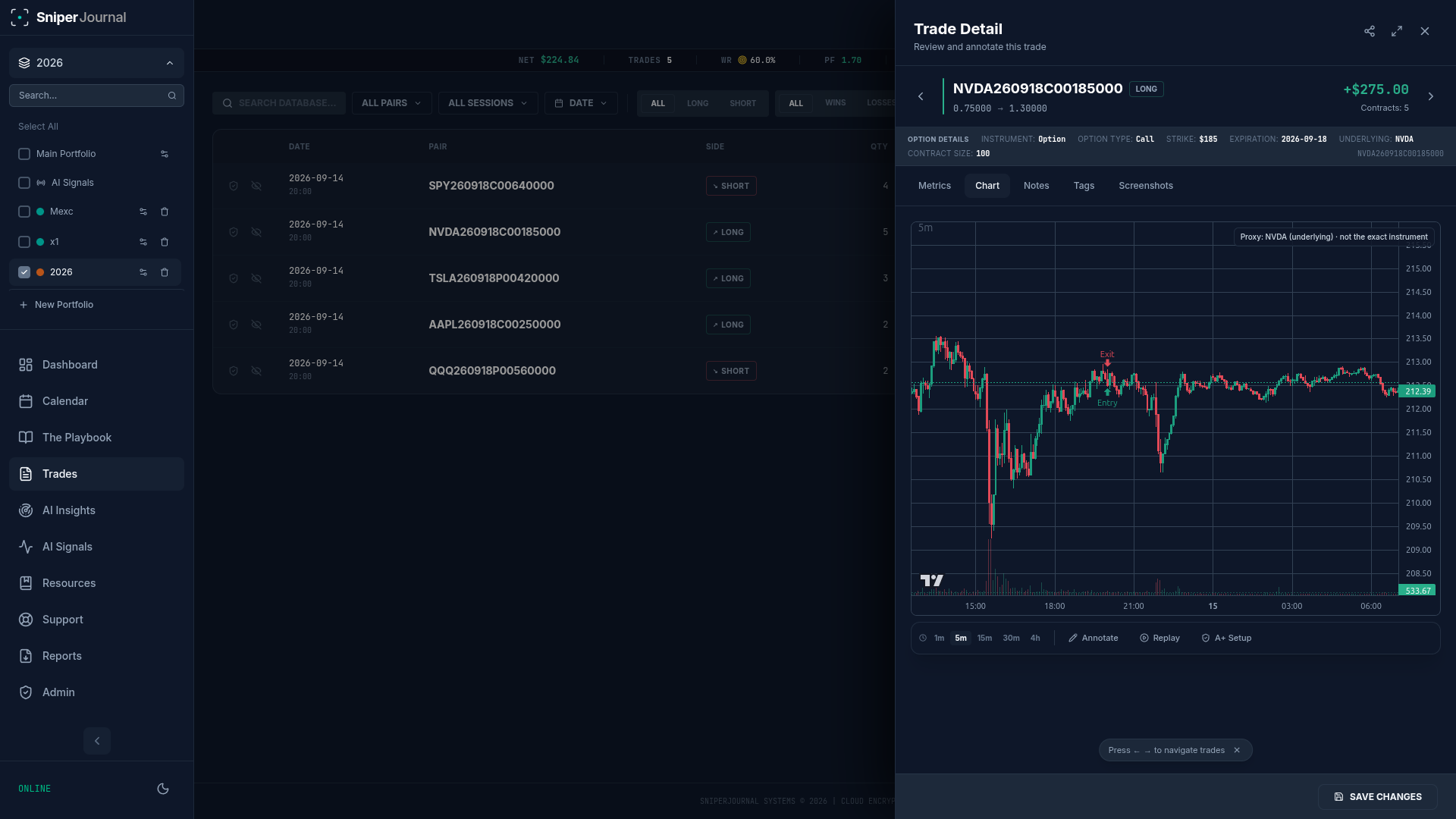This screenshot has height=819, width=1456.
Task: Click Select All portfolios
Action: coord(38,127)
